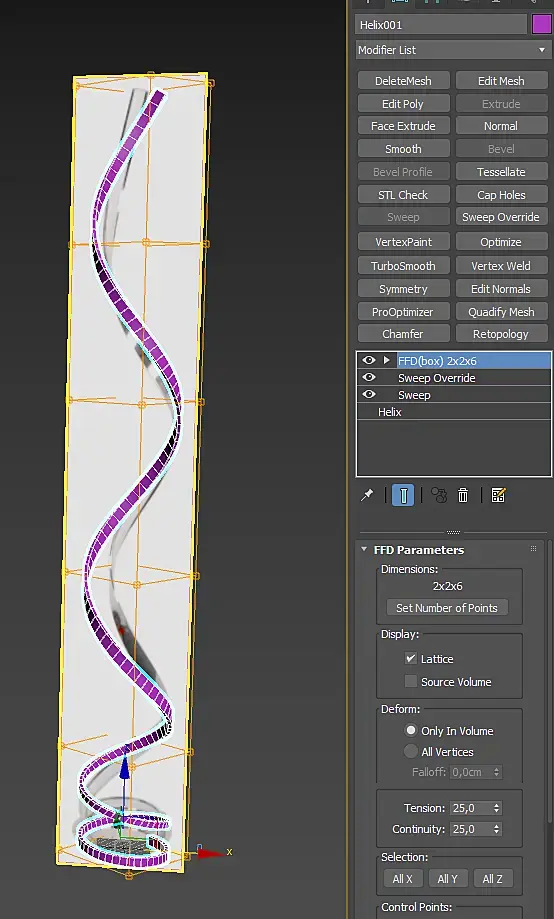Click Set Number of Points button
Screen dimensions: 554x919
point(447,608)
